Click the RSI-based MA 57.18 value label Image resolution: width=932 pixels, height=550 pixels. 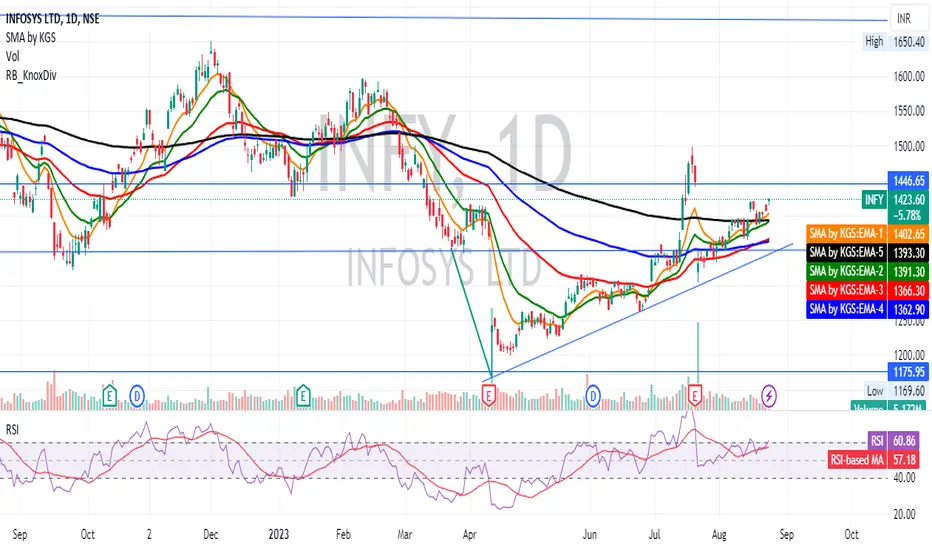[x=873, y=460]
